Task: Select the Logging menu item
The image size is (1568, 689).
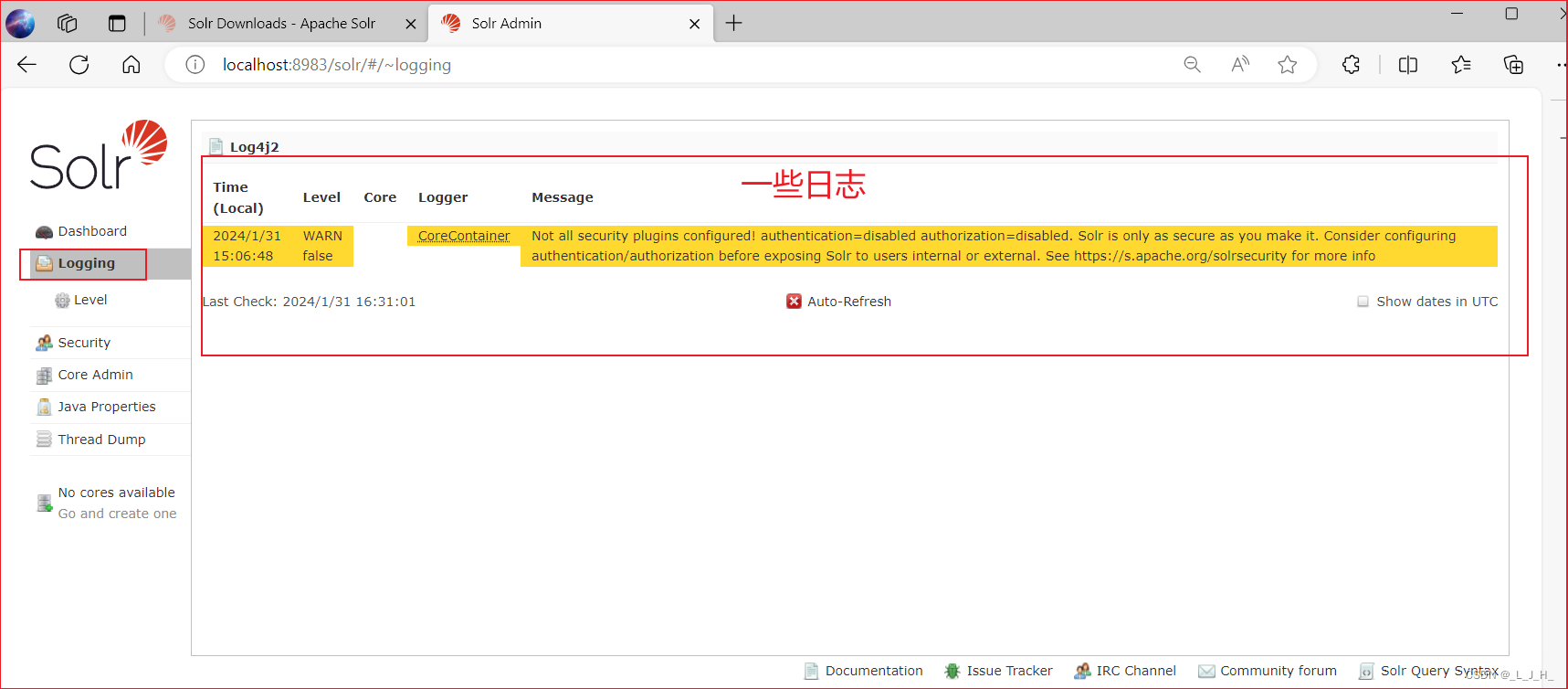Action: [86, 263]
